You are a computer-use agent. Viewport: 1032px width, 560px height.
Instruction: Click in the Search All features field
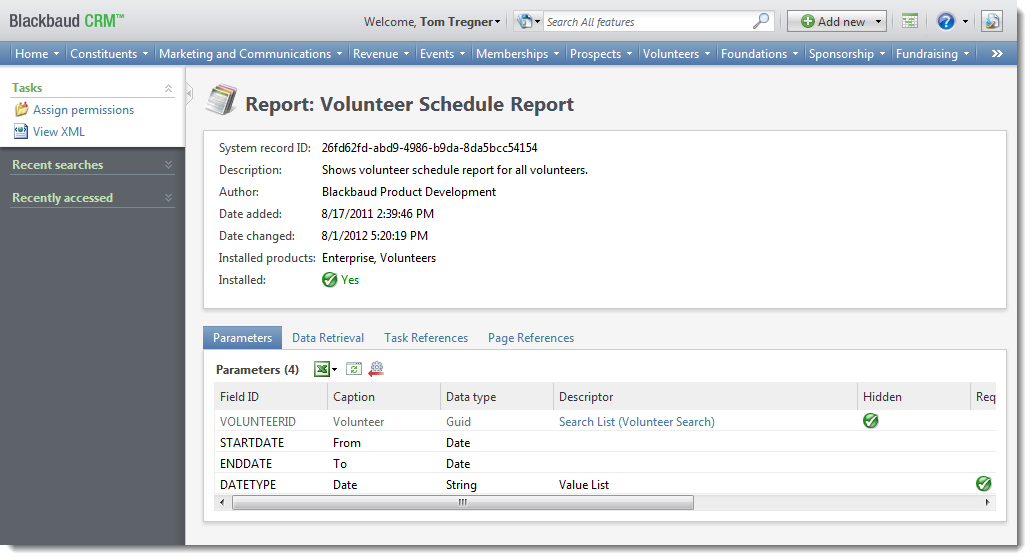(648, 22)
